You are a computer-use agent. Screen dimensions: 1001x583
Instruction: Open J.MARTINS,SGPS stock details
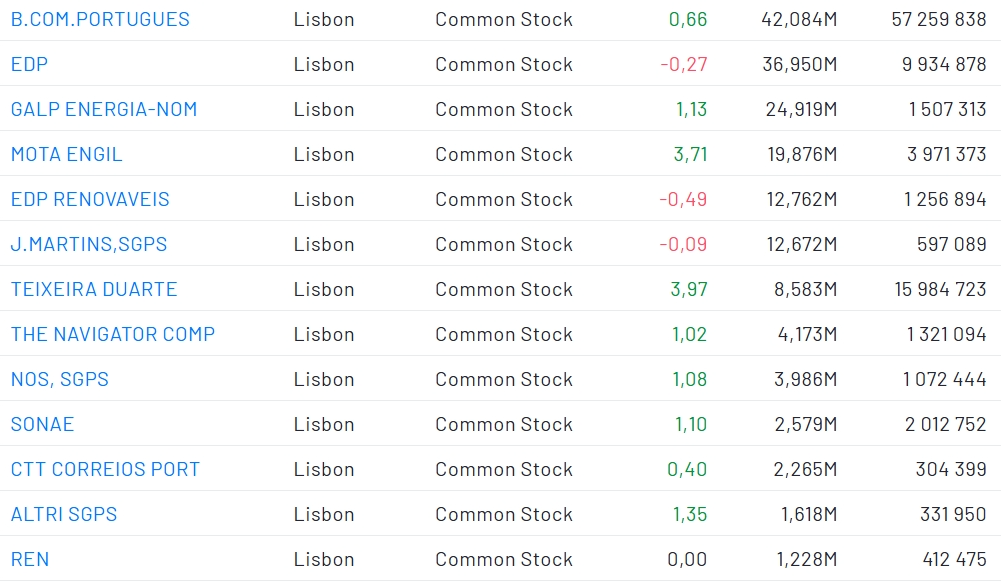89,244
